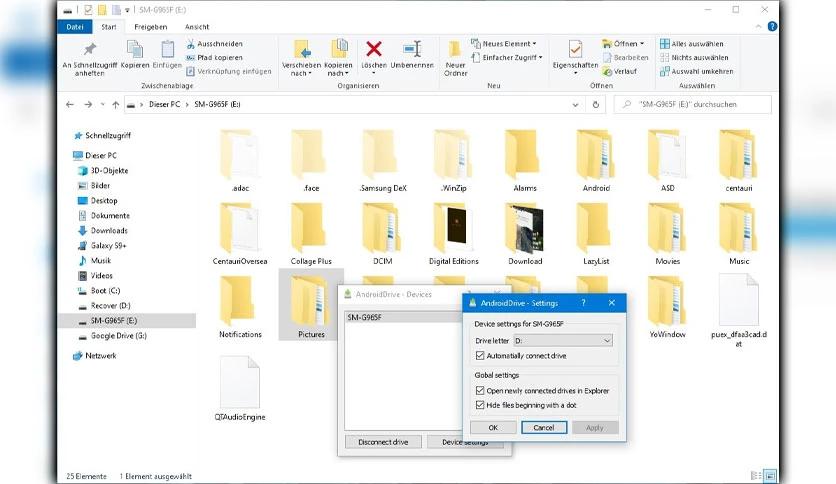Click the search field for SM-G965F (E:)
The width and height of the screenshot is (836, 484).
point(693,104)
